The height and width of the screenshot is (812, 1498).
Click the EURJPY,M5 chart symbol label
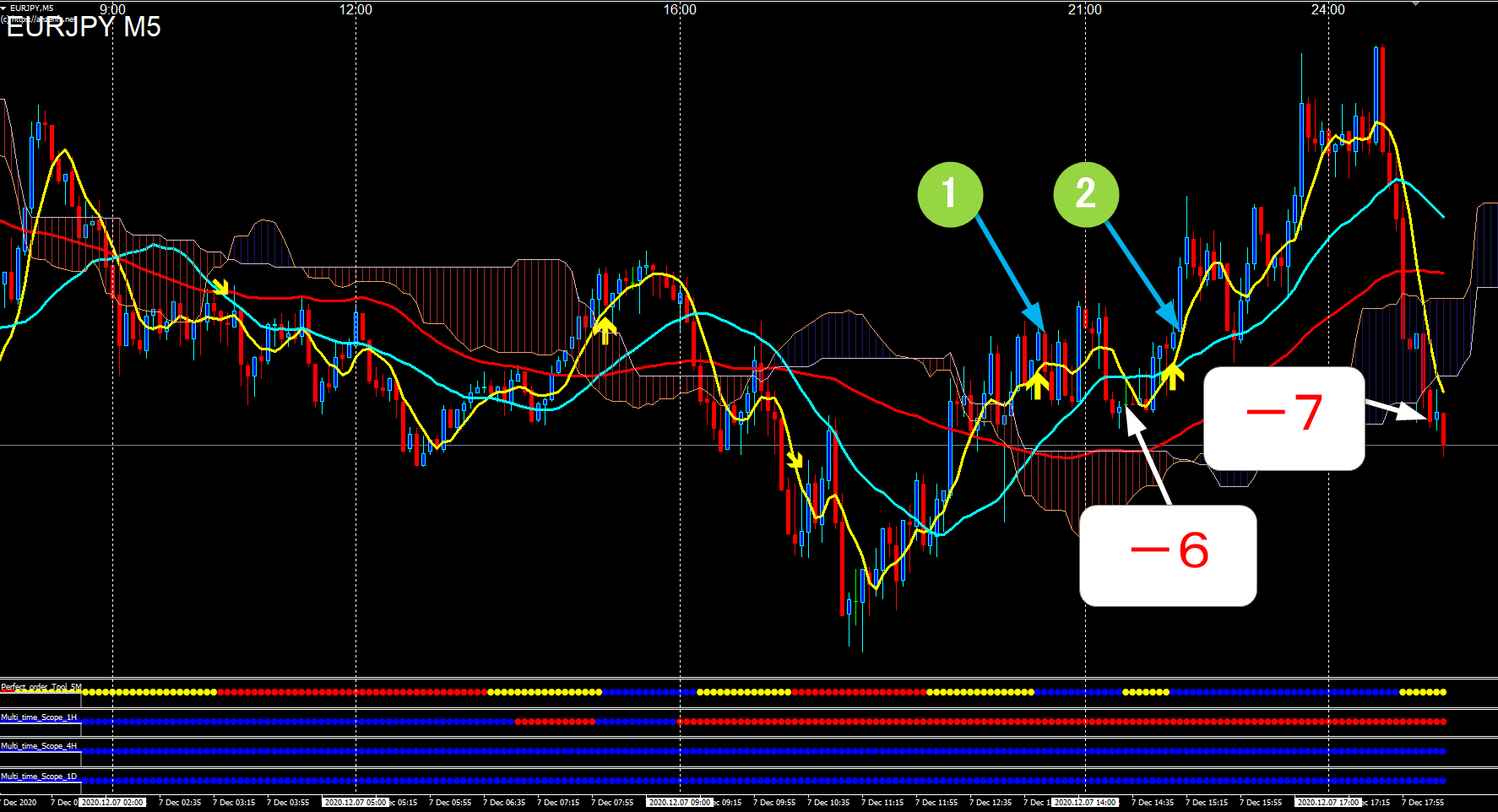pos(31,8)
